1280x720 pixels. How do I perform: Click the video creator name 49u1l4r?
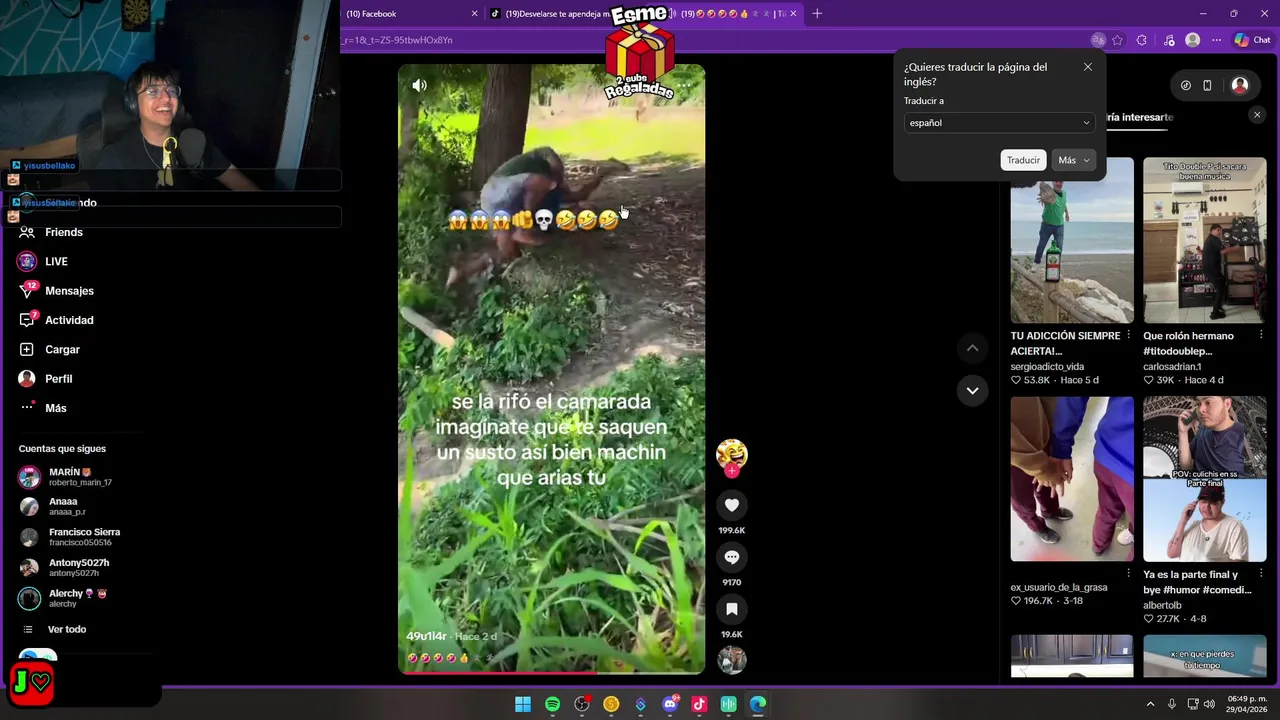click(x=426, y=636)
